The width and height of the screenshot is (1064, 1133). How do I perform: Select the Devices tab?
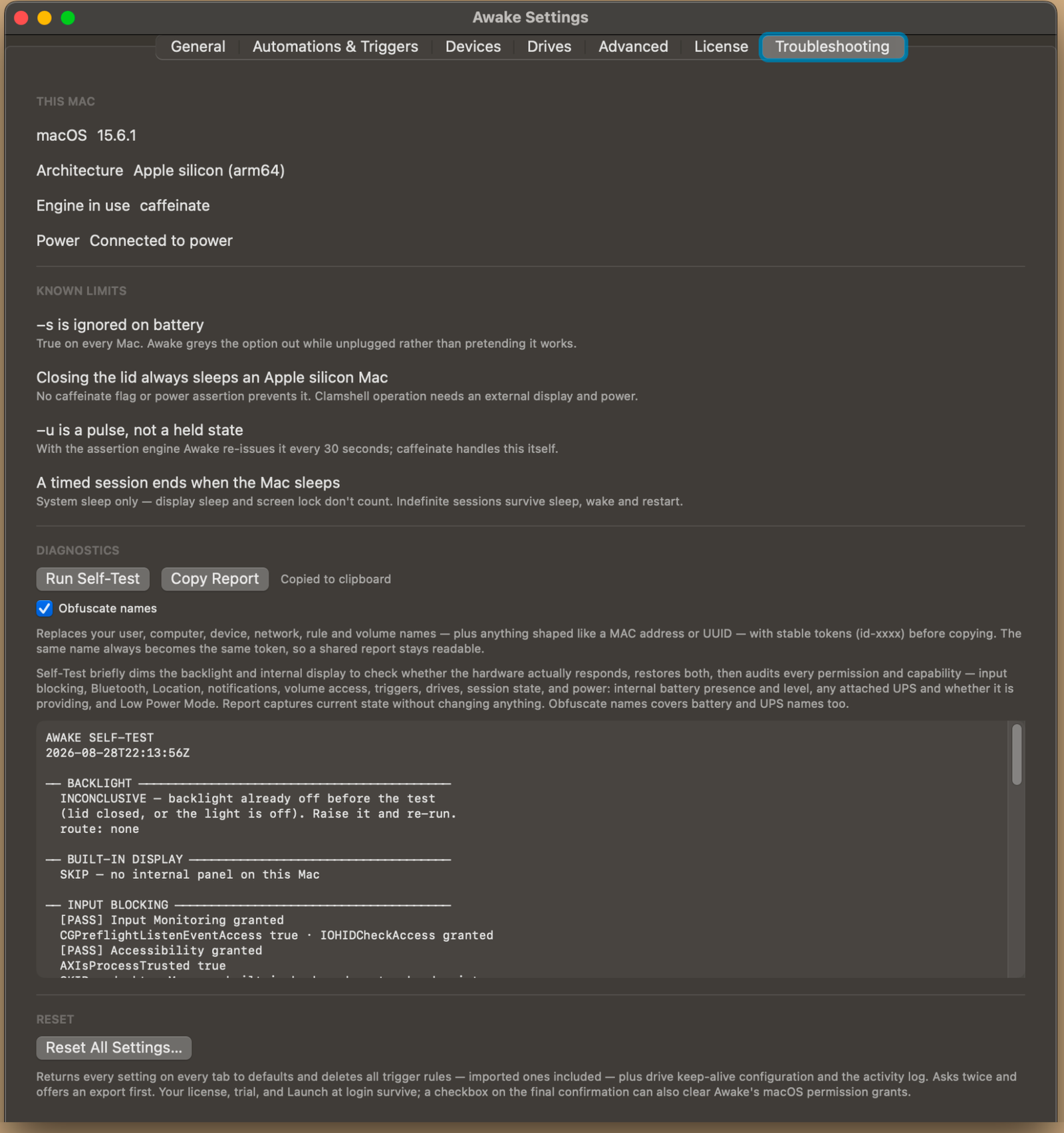pyautogui.click(x=473, y=47)
